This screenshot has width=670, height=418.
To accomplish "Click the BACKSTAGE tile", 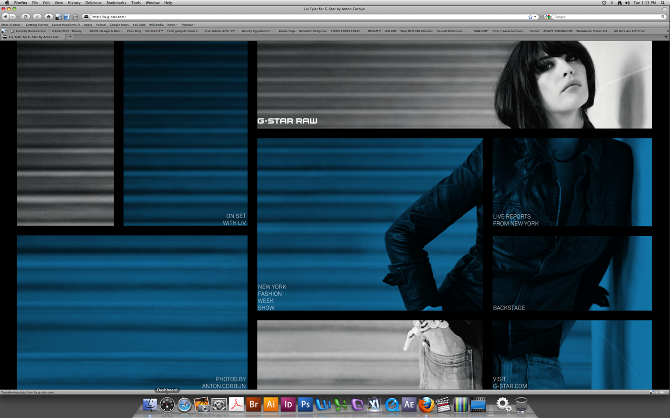I will pos(572,273).
